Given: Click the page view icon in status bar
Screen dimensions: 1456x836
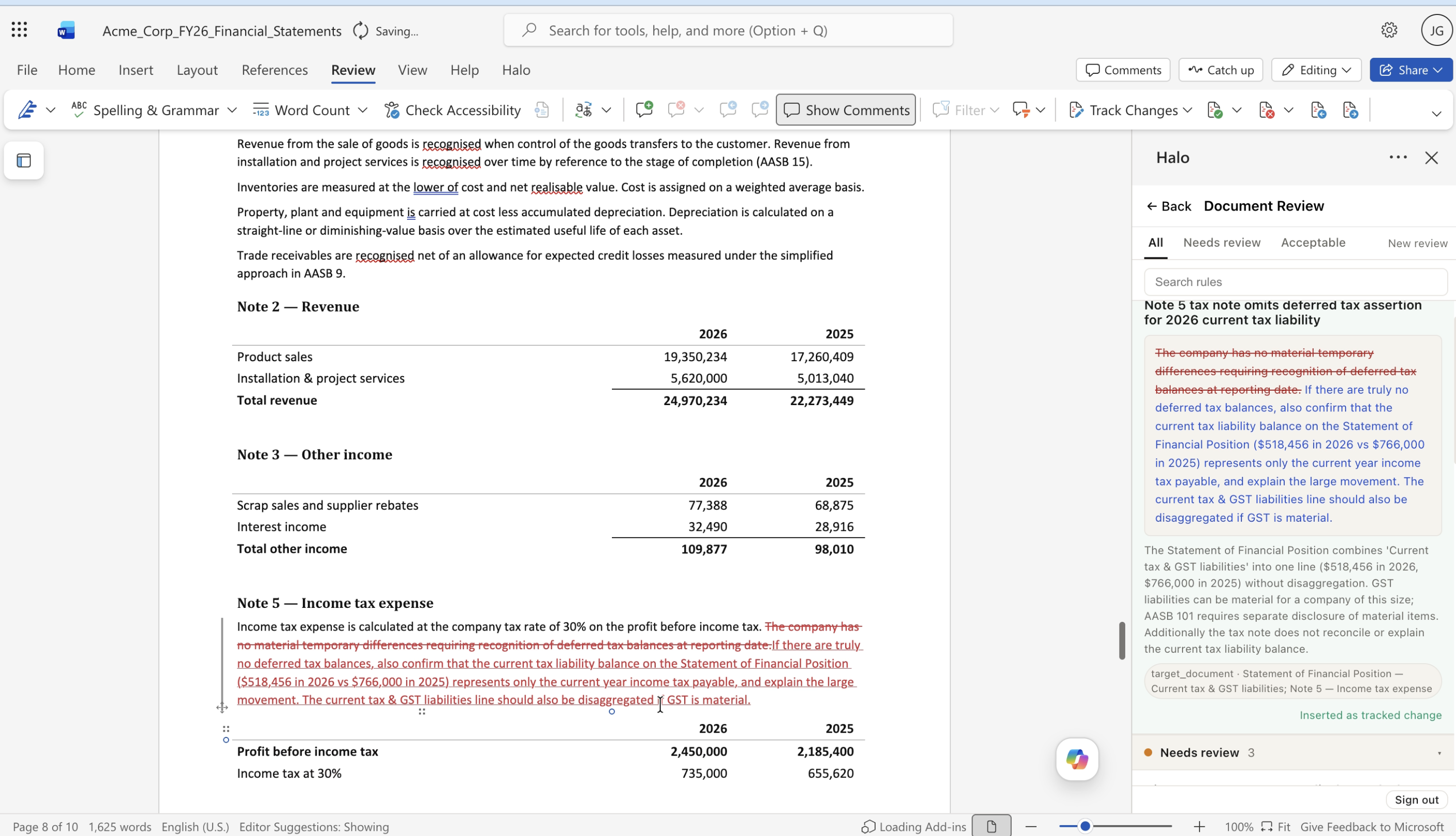Looking at the screenshot, I should [991, 827].
